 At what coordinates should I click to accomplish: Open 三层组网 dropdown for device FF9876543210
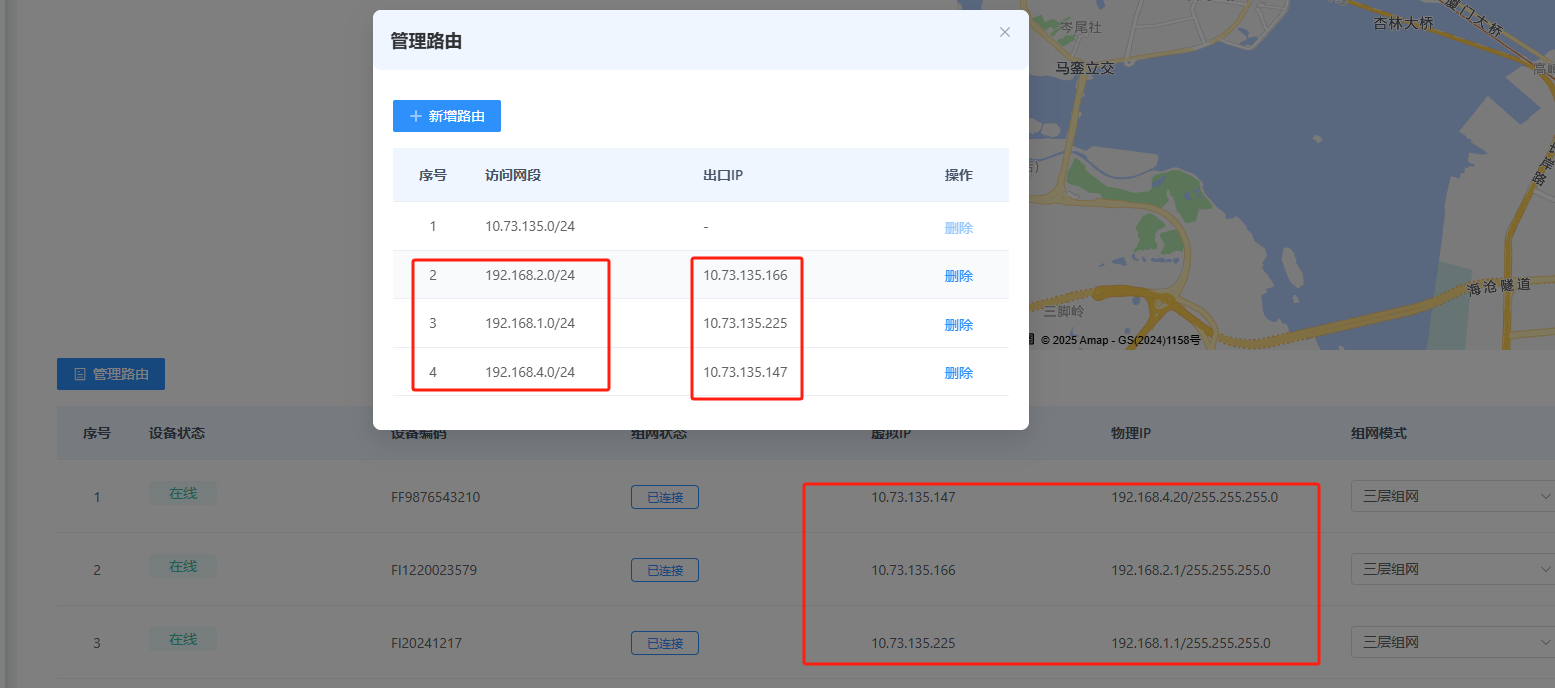coord(1452,497)
